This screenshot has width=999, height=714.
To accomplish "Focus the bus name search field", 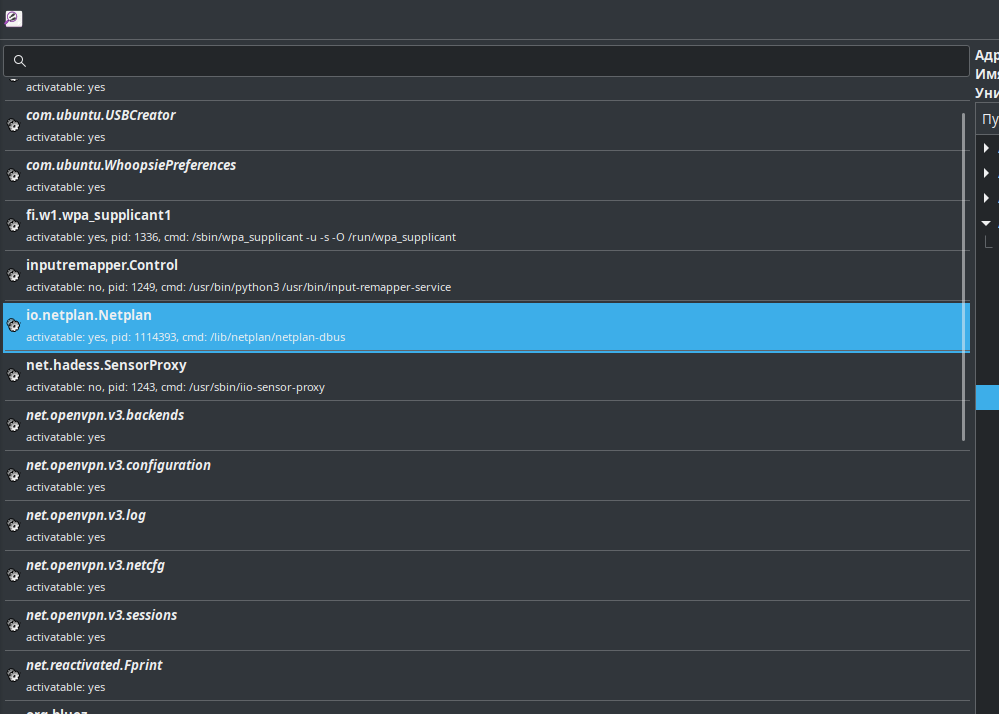I will pyautogui.click(x=490, y=61).
